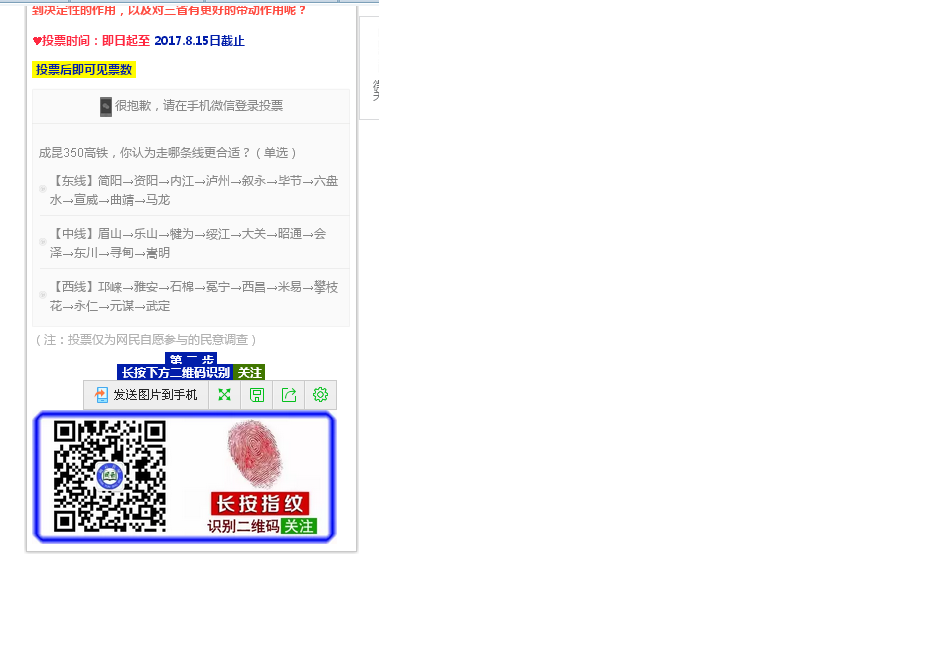Click the phone icon beside 很抱歉 notice
This screenshot has height=649, width=946.
click(x=106, y=107)
